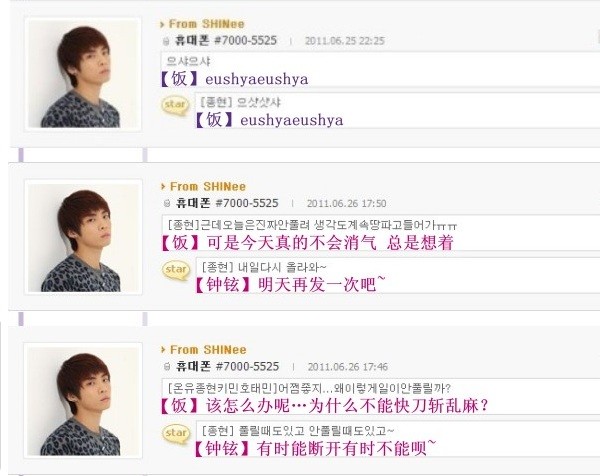This screenshot has height=476, width=600.
Task: Click the fan message box reading 으샤으샤
Action: click(380, 69)
